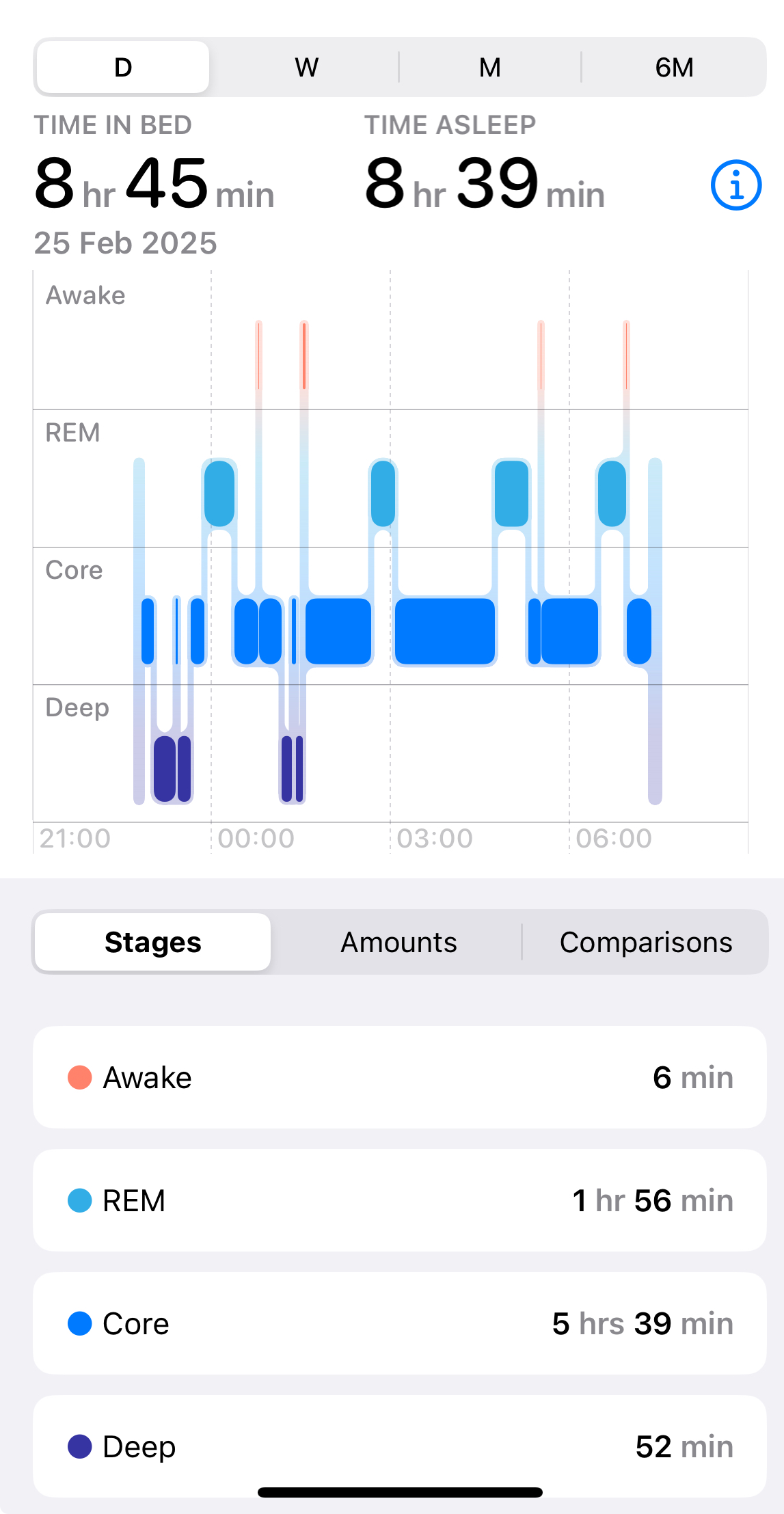
Task: Tap the blue Core color dot
Action: pos(80,1323)
